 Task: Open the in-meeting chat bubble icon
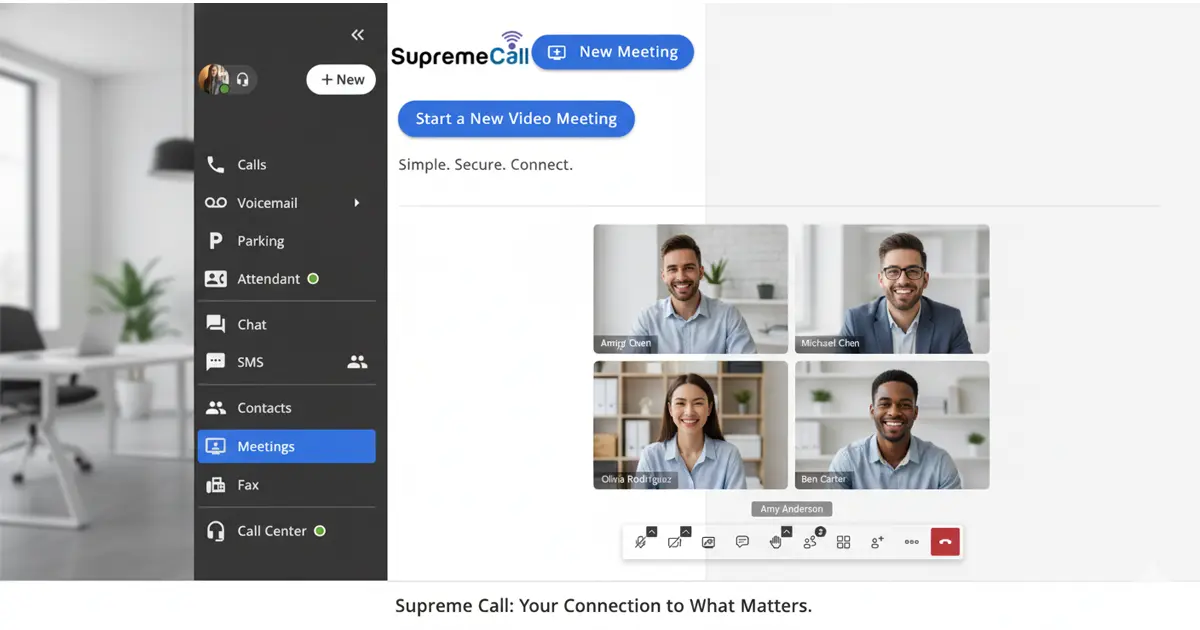click(742, 542)
